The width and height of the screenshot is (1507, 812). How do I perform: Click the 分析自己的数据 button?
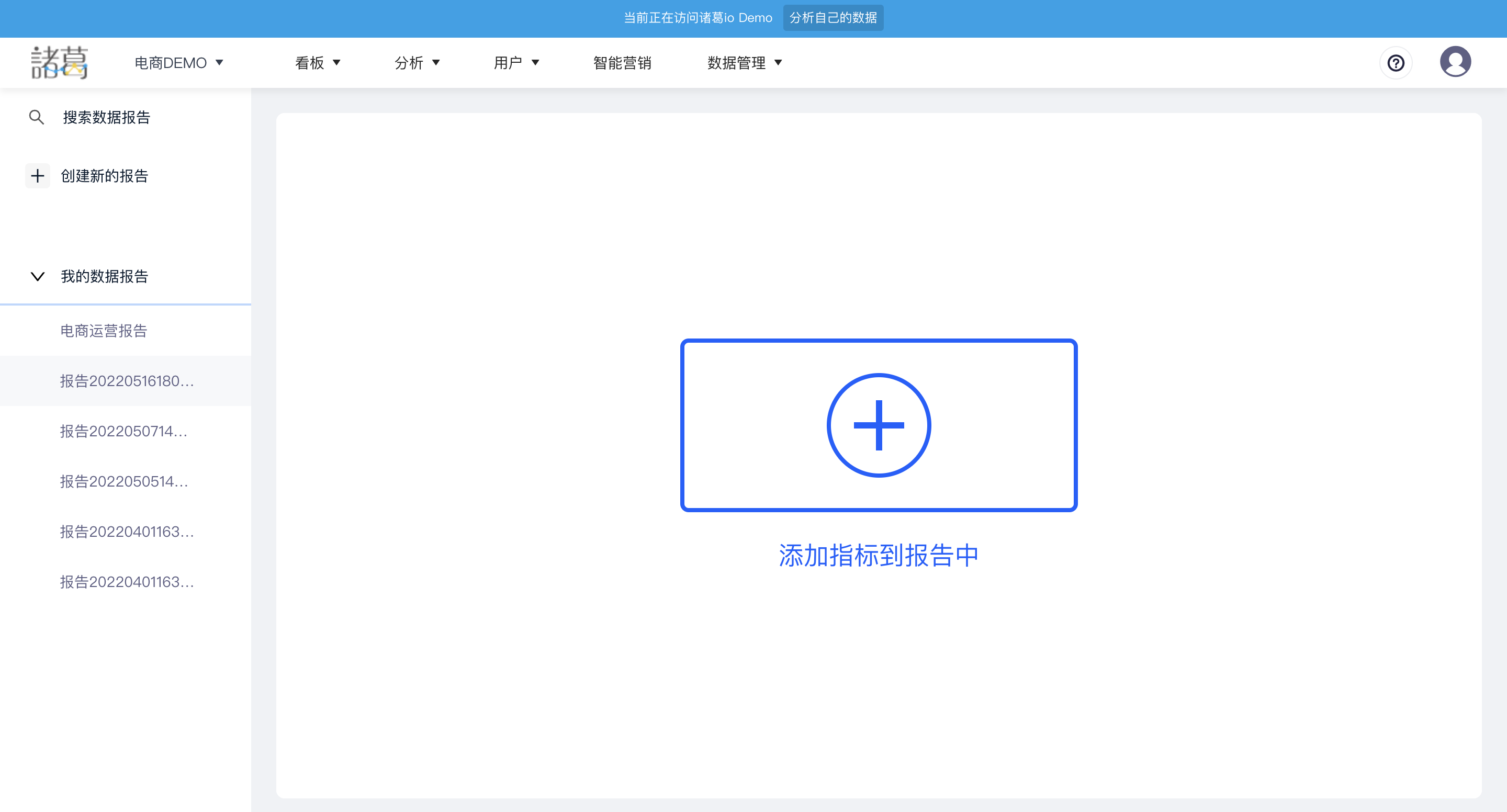pos(833,18)
